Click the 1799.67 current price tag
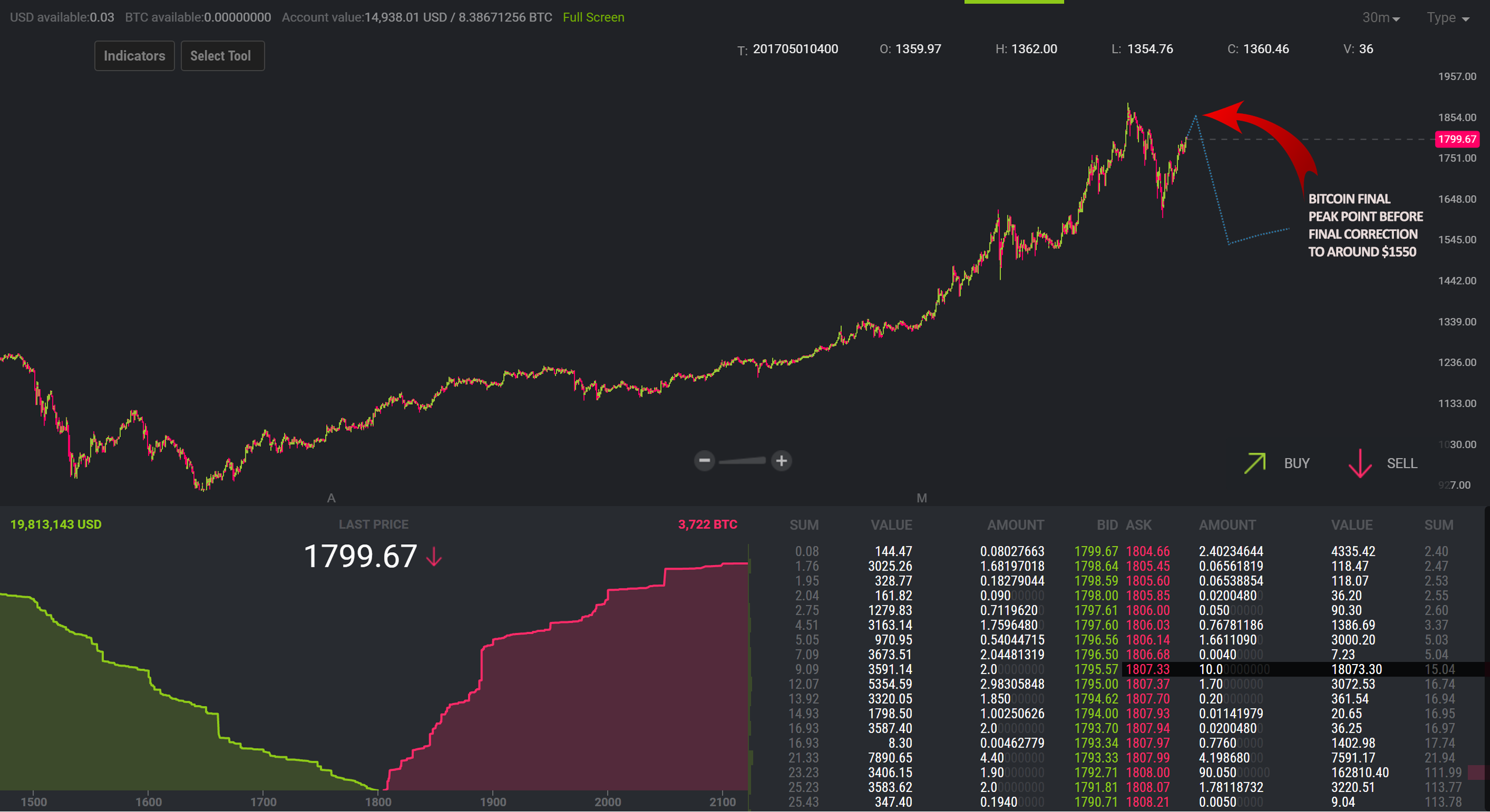This screenshot has width=1490, height=812. pyautogui.click(x=1457, y=139)
